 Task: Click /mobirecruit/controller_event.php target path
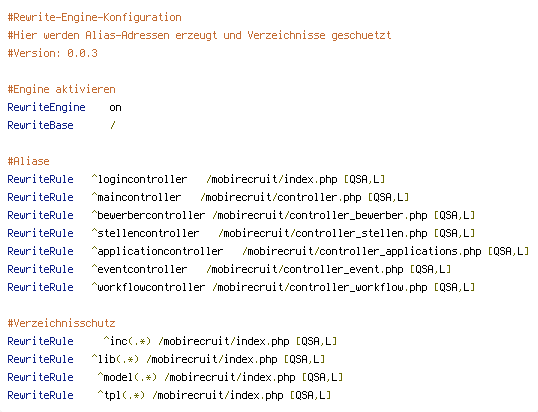point(305,269)
